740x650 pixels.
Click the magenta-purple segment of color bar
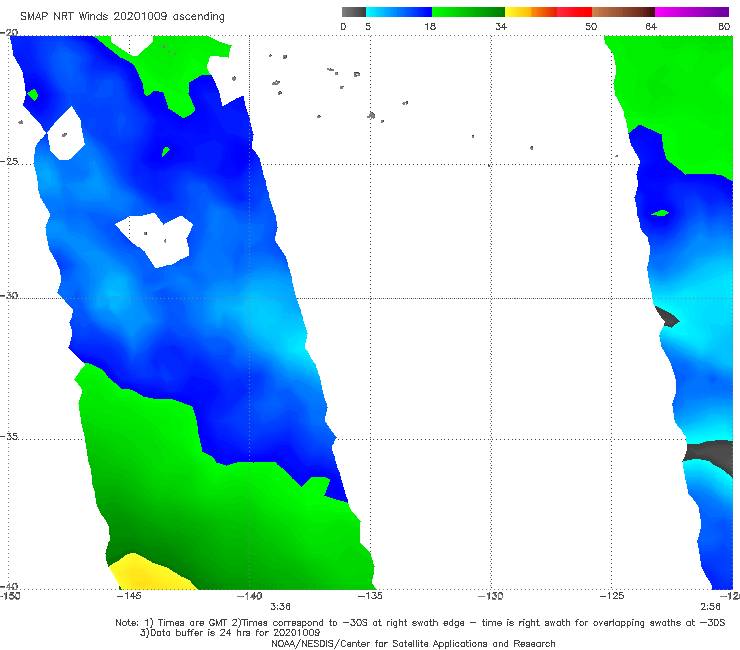click(692, 12)
